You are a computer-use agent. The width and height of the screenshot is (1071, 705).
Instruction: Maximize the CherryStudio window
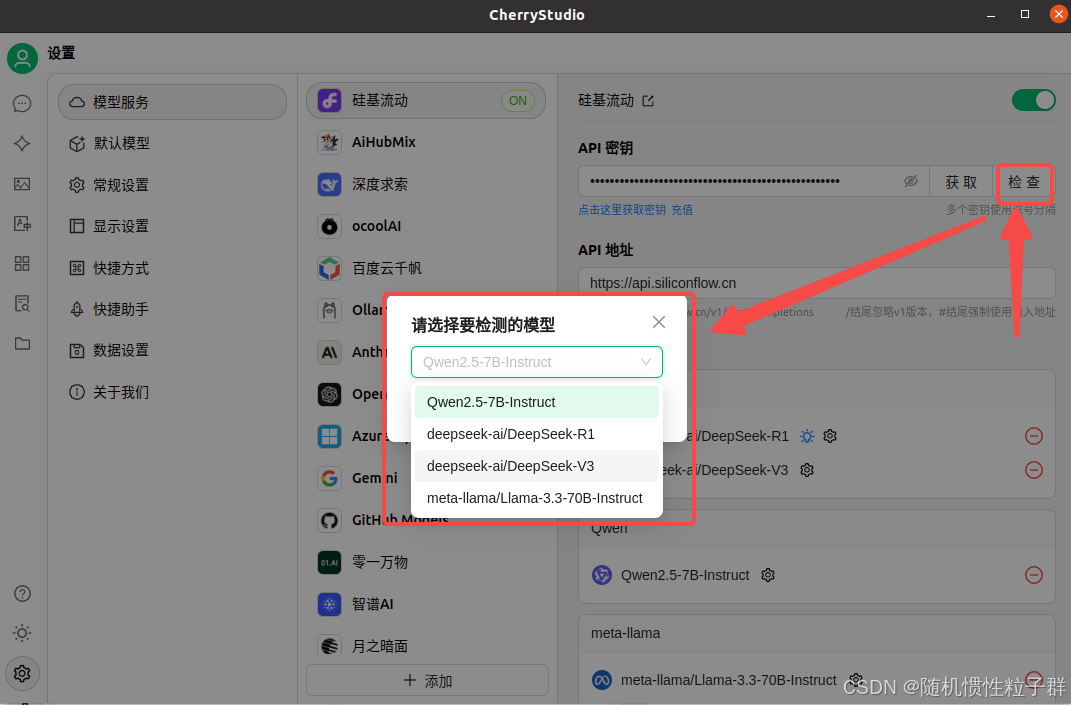click(x=1025, y=14)
